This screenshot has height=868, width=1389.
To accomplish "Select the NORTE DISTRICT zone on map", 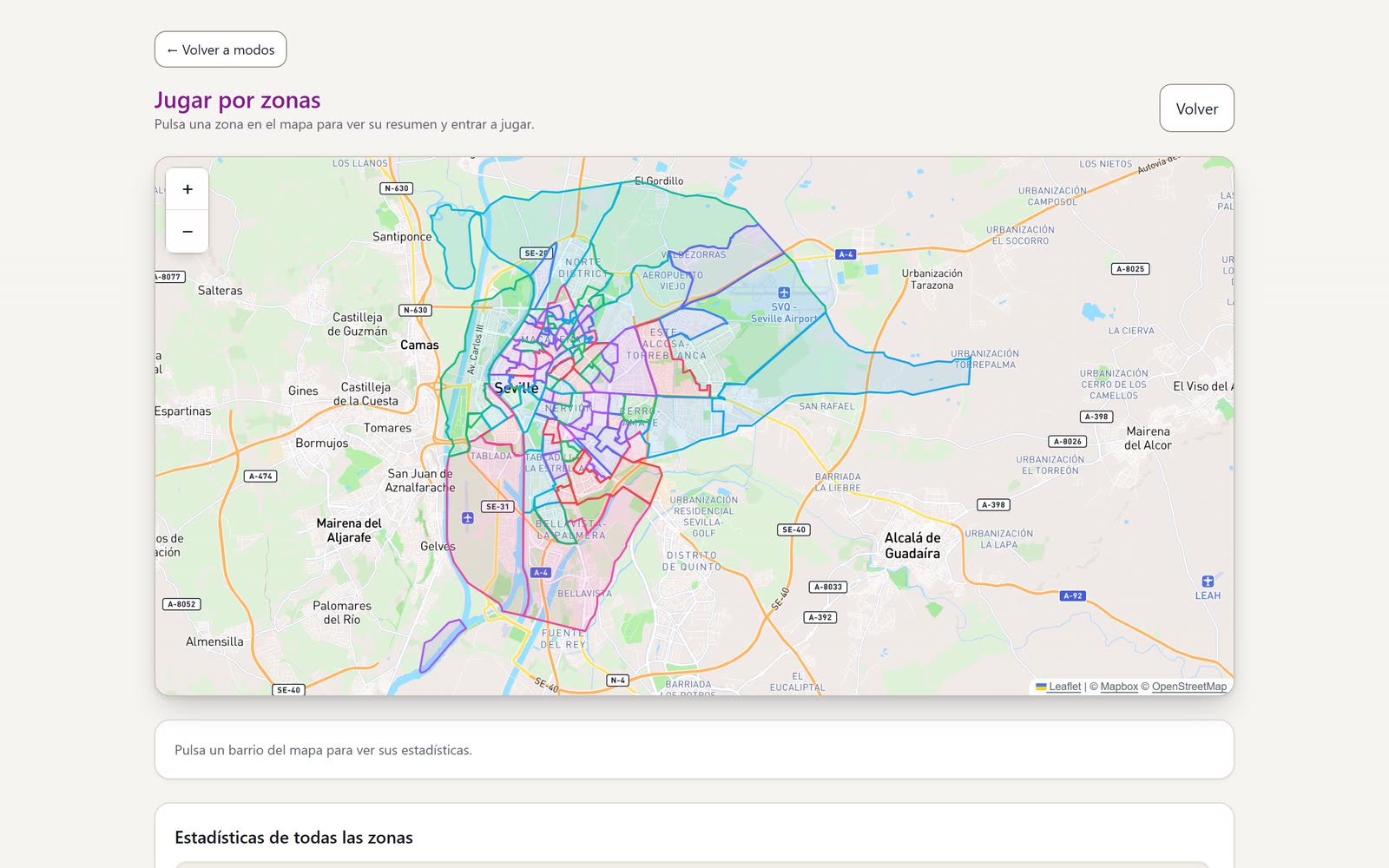I will coord(583,267).
